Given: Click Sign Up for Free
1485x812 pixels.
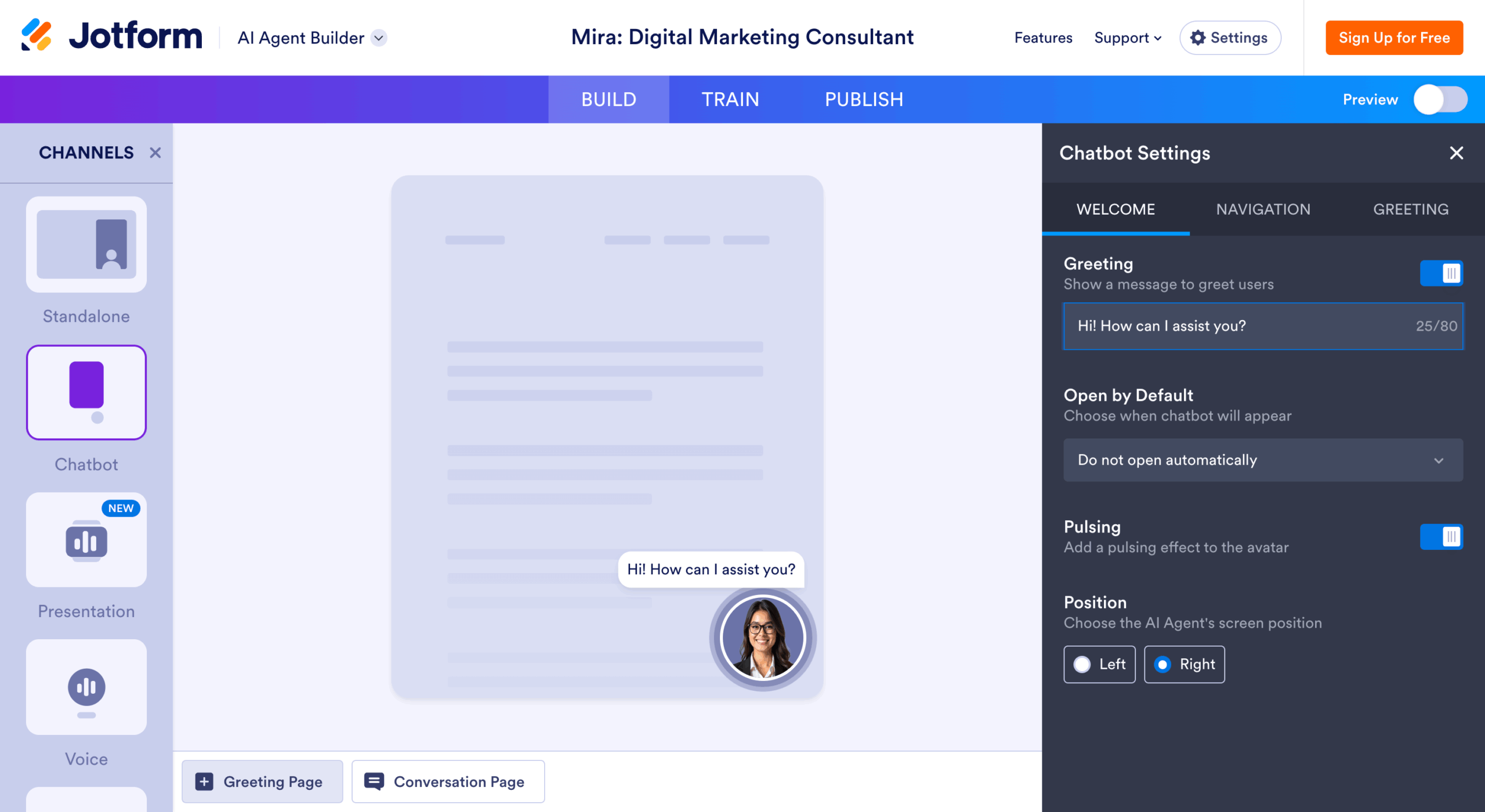Looking at the screenshot, I should 1394,38.
